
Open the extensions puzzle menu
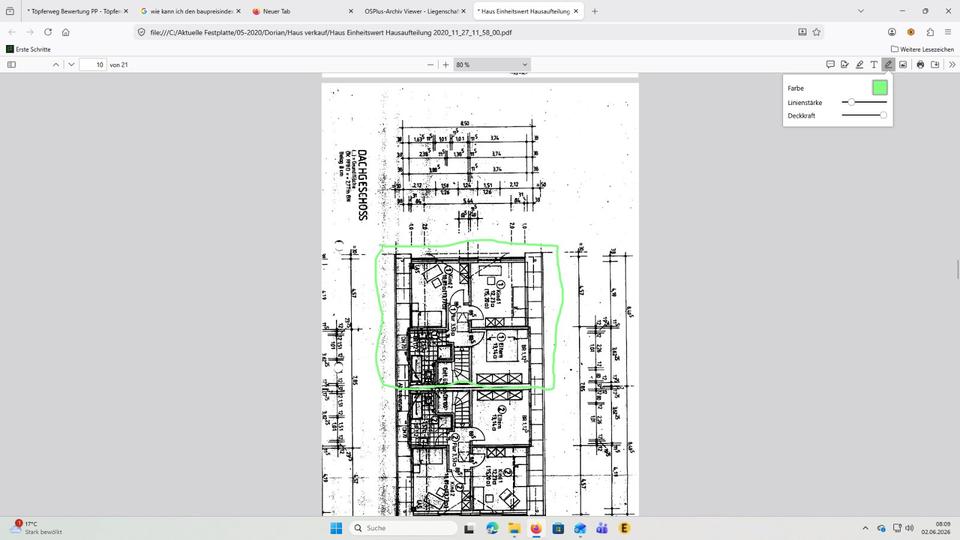tap(930, 32)
